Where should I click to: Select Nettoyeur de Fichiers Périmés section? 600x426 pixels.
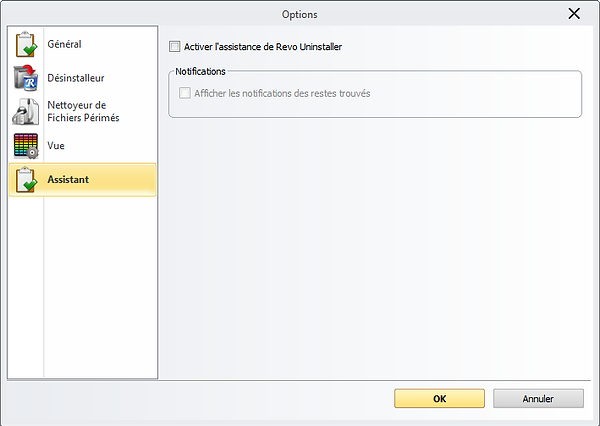point(83,111)
